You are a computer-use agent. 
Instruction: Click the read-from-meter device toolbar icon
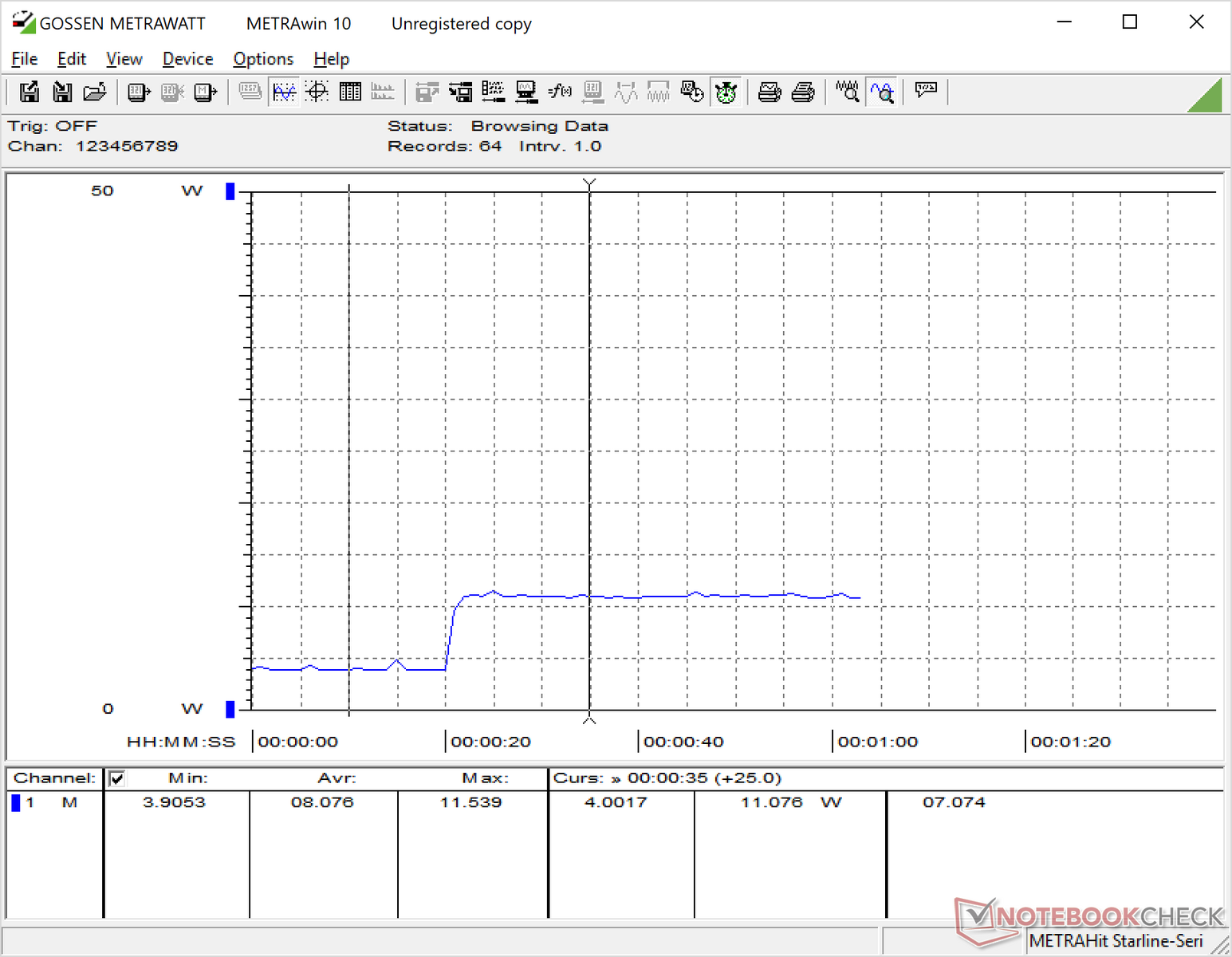pos(139,93)
